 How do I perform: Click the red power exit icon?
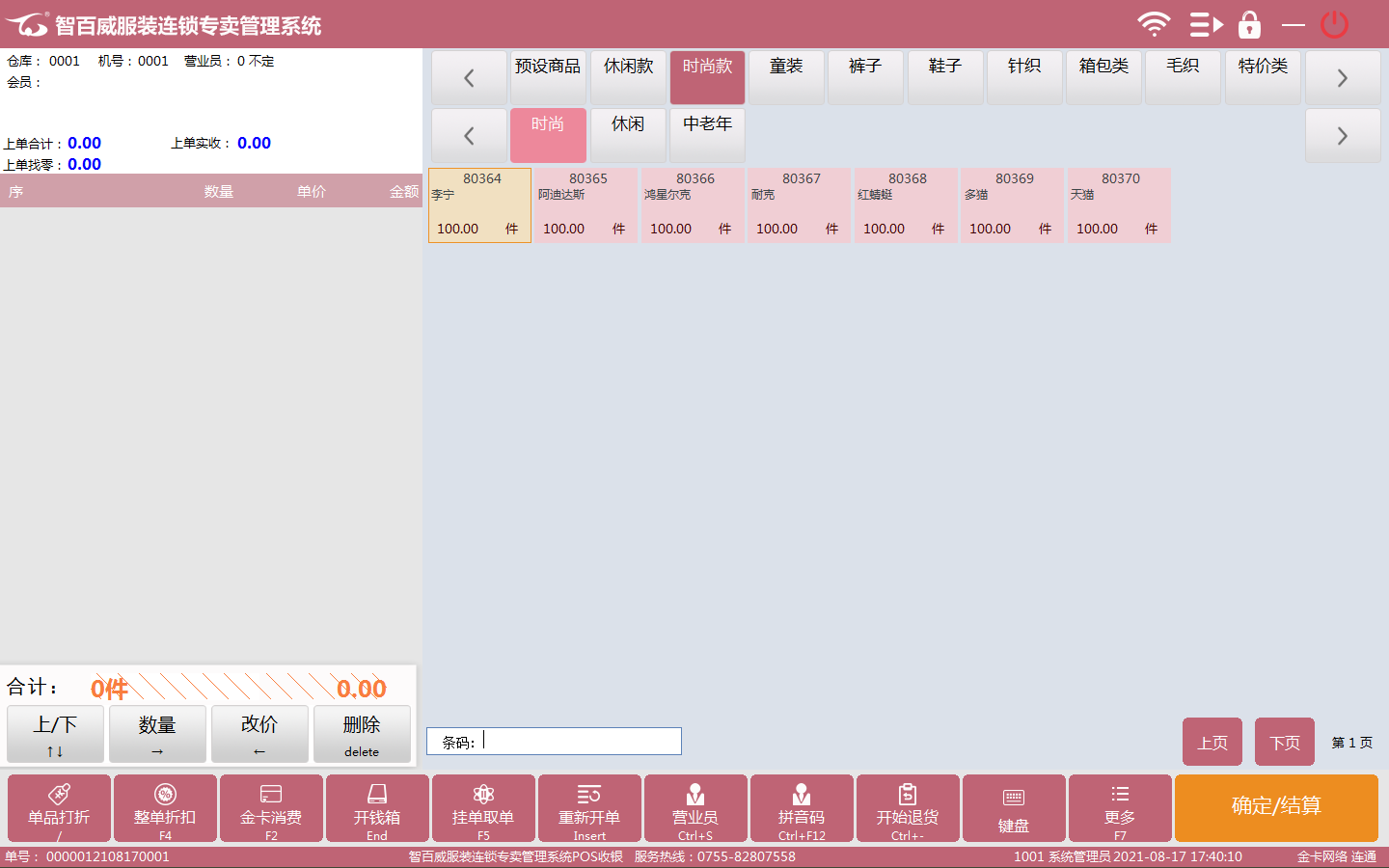(x=1334, y=24)
